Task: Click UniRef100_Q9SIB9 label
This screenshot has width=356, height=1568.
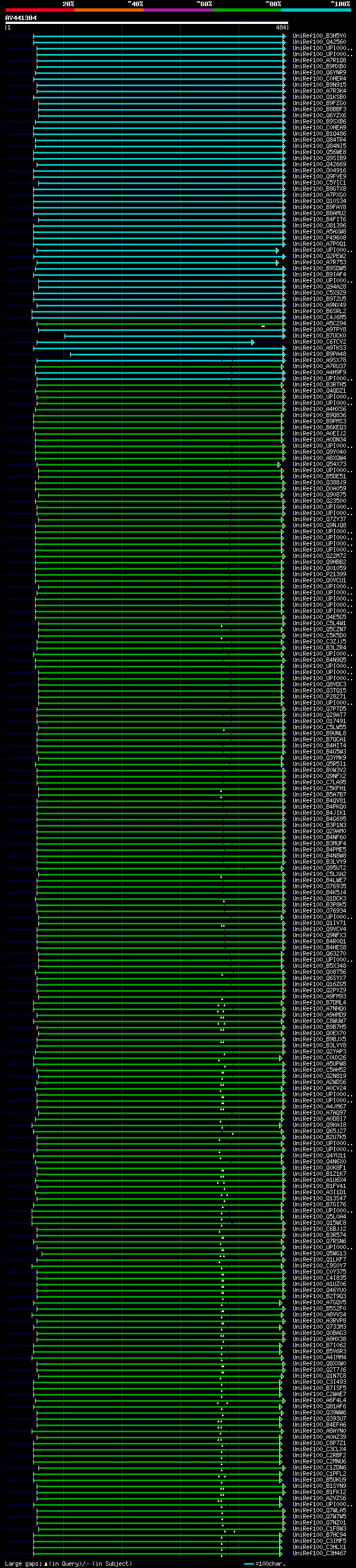Action: point(319,159)
